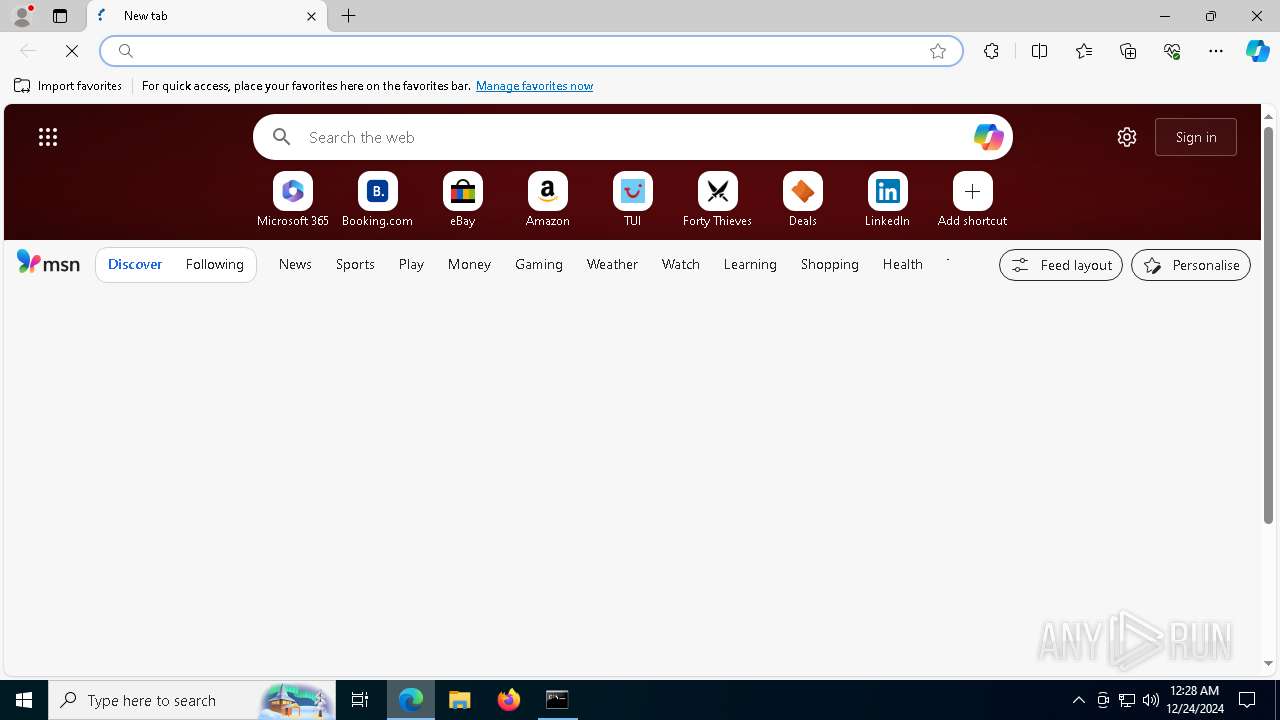Open the Extensions puzzle icon
Viewport: 1280px width, 720px height.
[x=991, y=51]
